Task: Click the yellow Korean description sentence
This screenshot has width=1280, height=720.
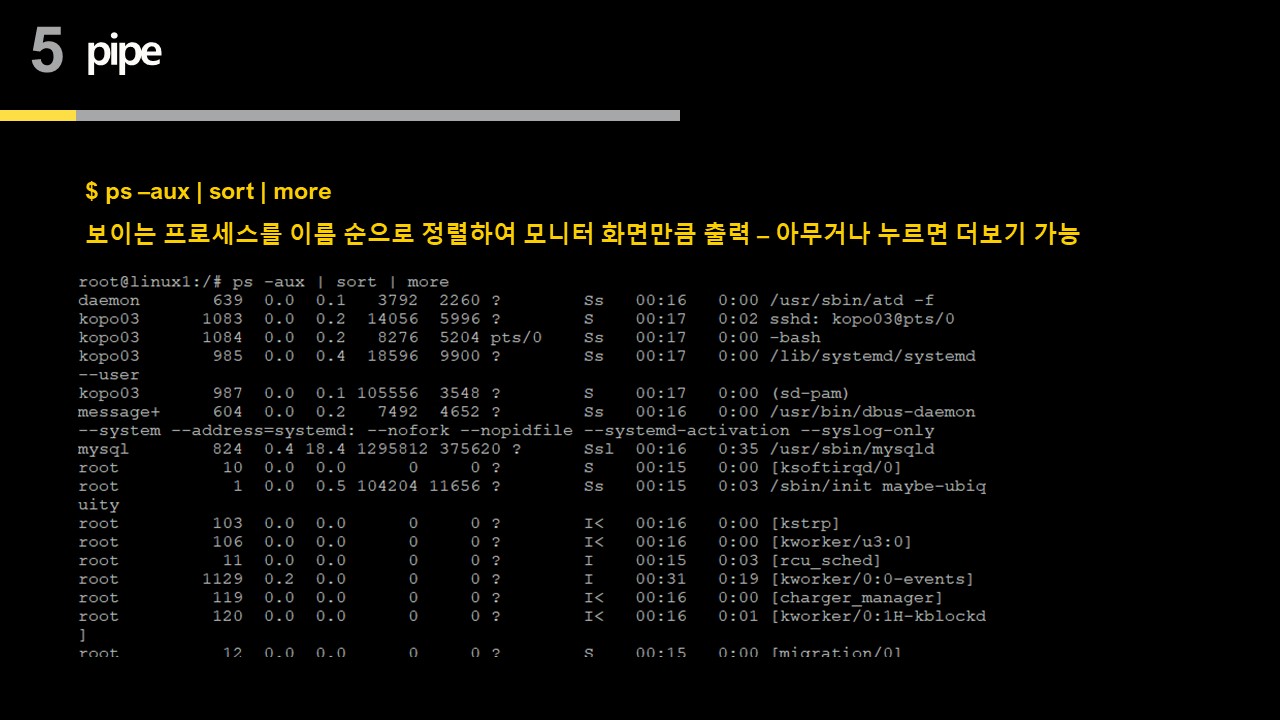Action: coord(582,235)
